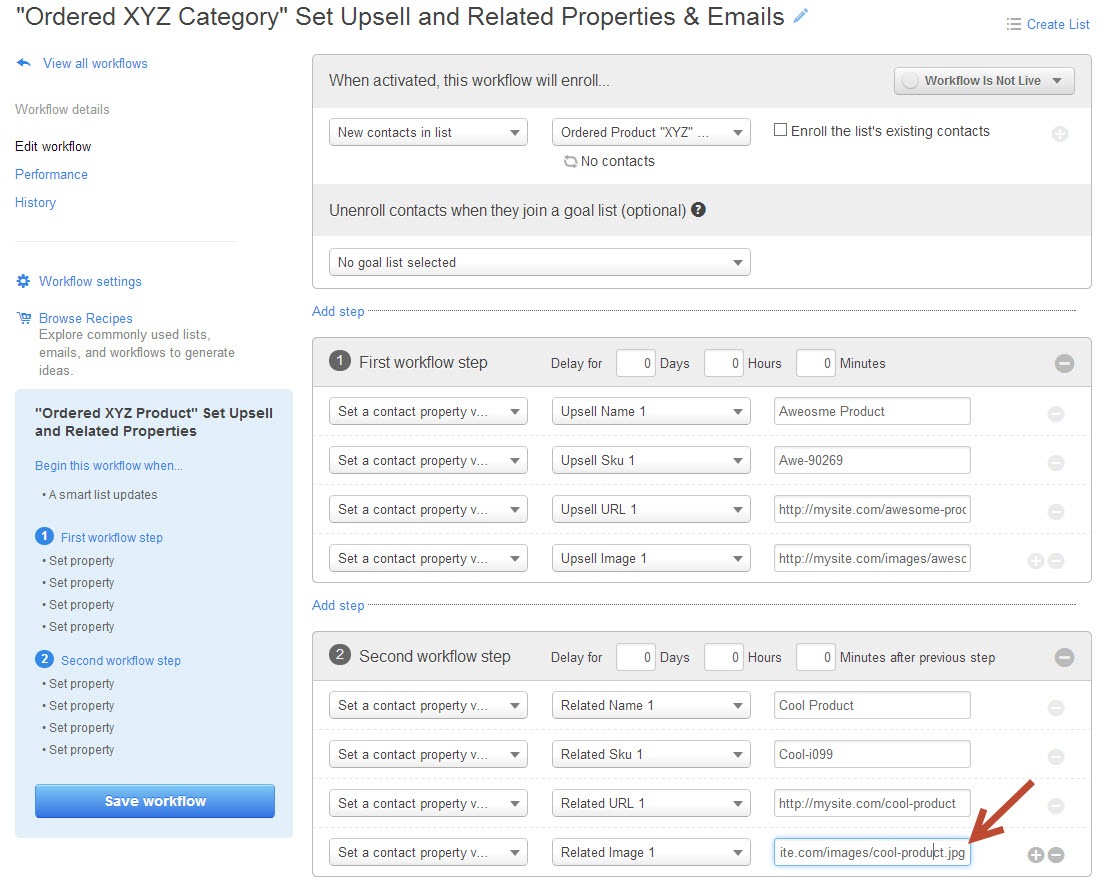Click Add step link above First workflow step
This screenshot has height=884, width=1113.
click(x=338, y=311)
